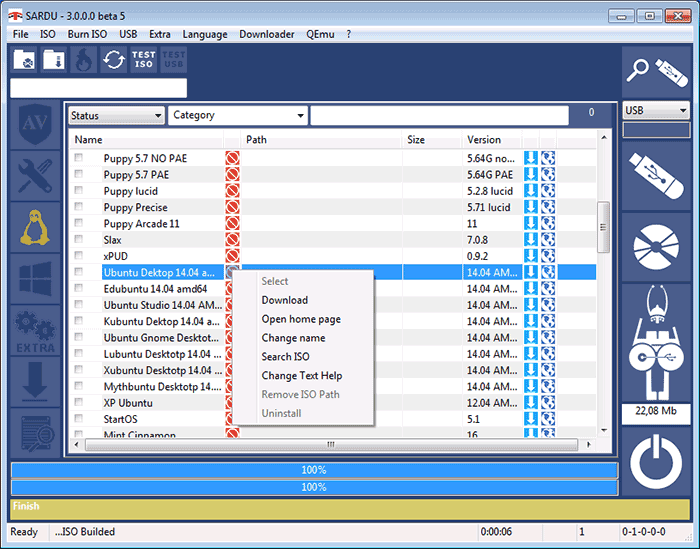Click web globe icon for StartOS row
The height and width of the screenshot is (549, 700).
click(548, 419)
